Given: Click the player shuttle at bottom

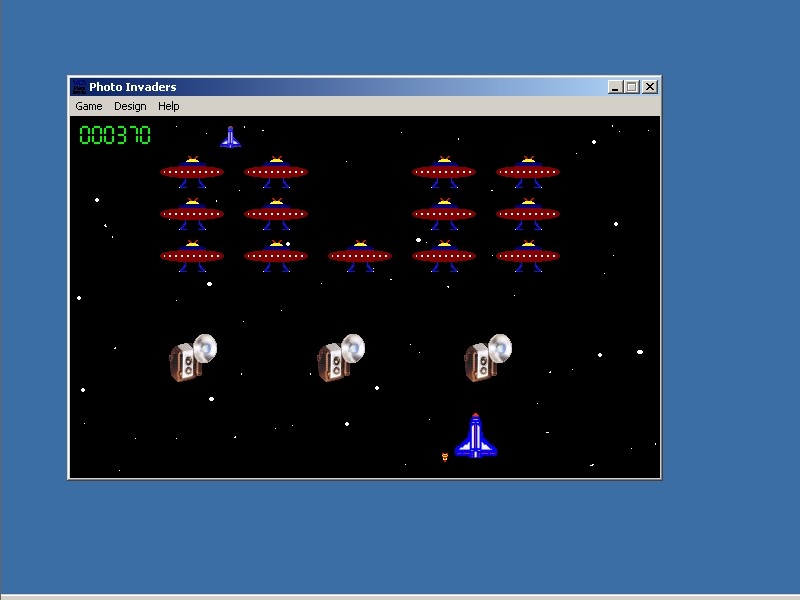Looking at the screenshot, I should pyautogui.click(x=476, y=436).
